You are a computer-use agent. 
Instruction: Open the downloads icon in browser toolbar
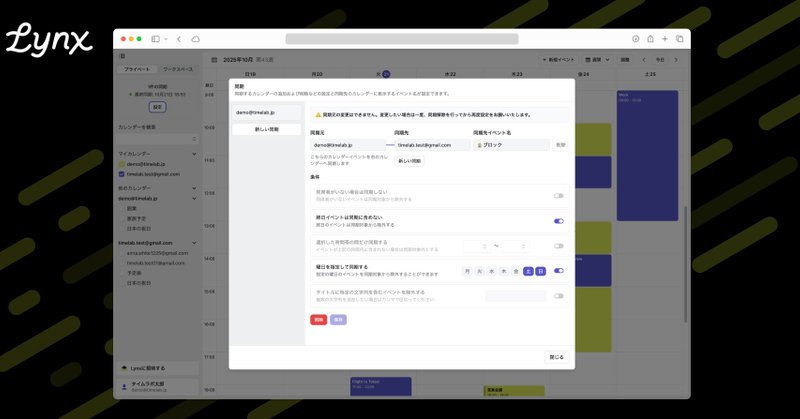(636, 39)
